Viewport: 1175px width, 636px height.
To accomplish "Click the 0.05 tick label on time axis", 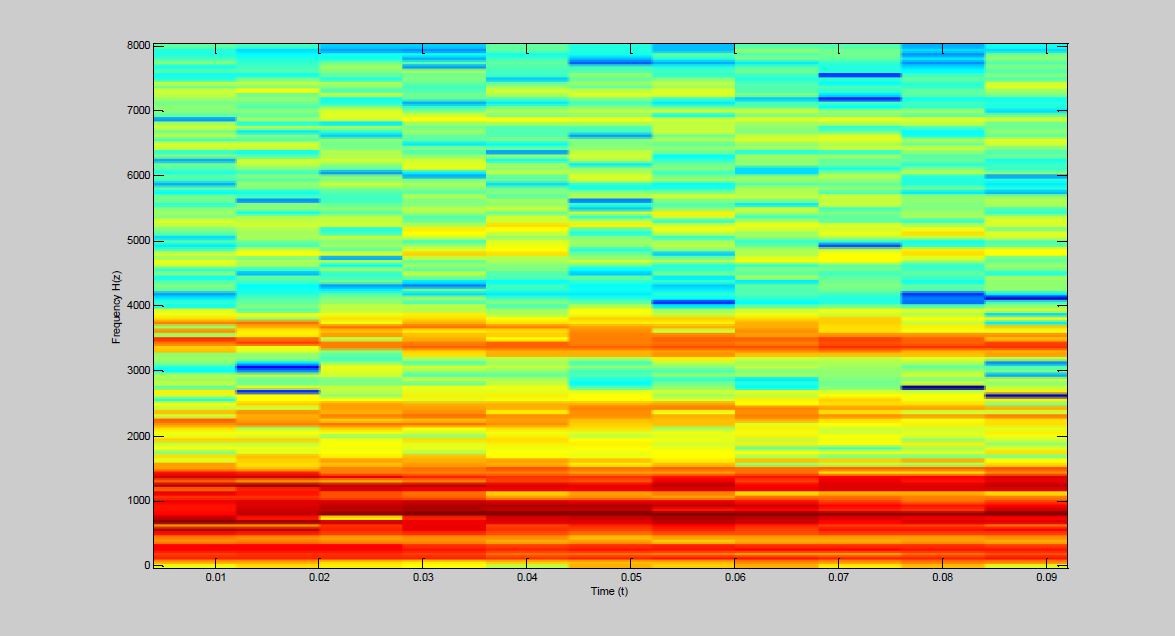I will (631, 578).
